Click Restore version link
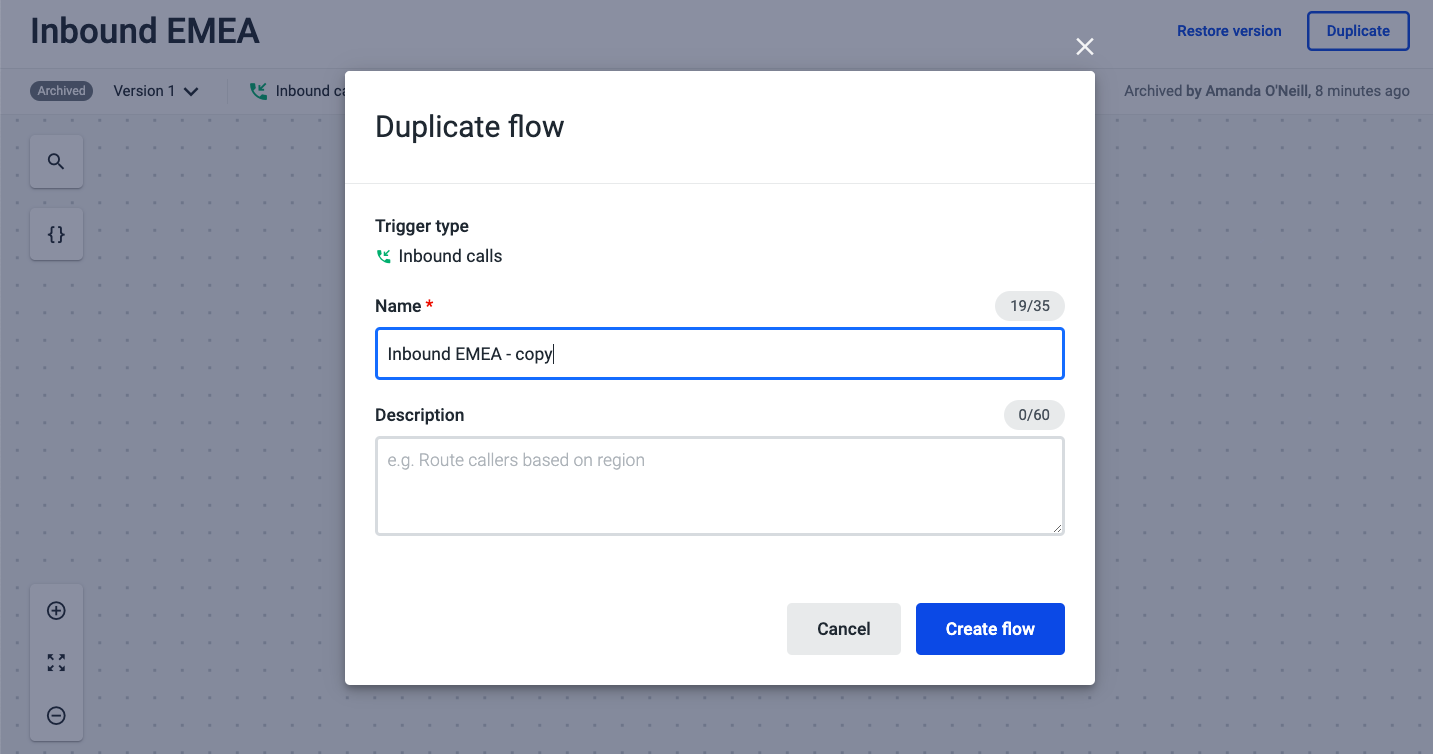The width and height of the screenshot is (1433, 754). (1229, 31)
